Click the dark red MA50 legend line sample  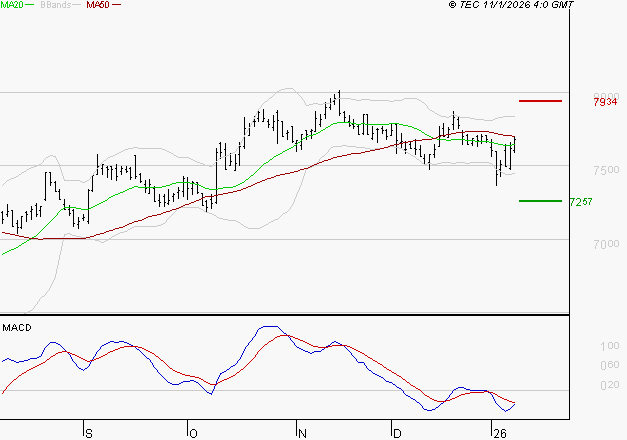[116, 5]
